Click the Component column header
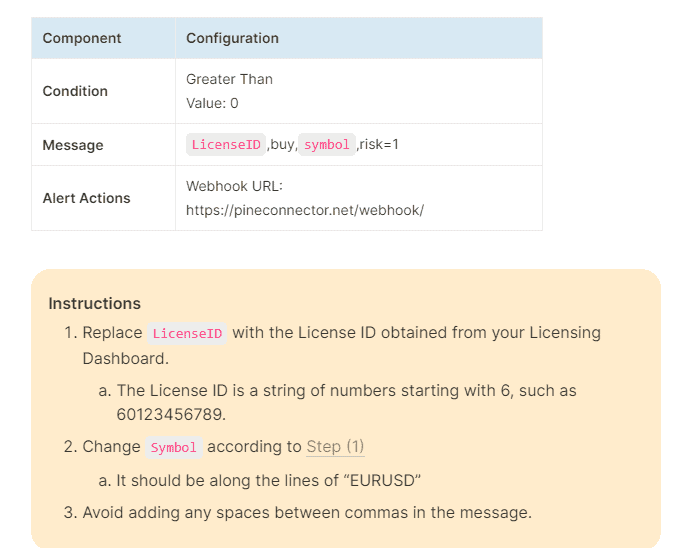Screen dimensions: 674x548 click(82, 38)
